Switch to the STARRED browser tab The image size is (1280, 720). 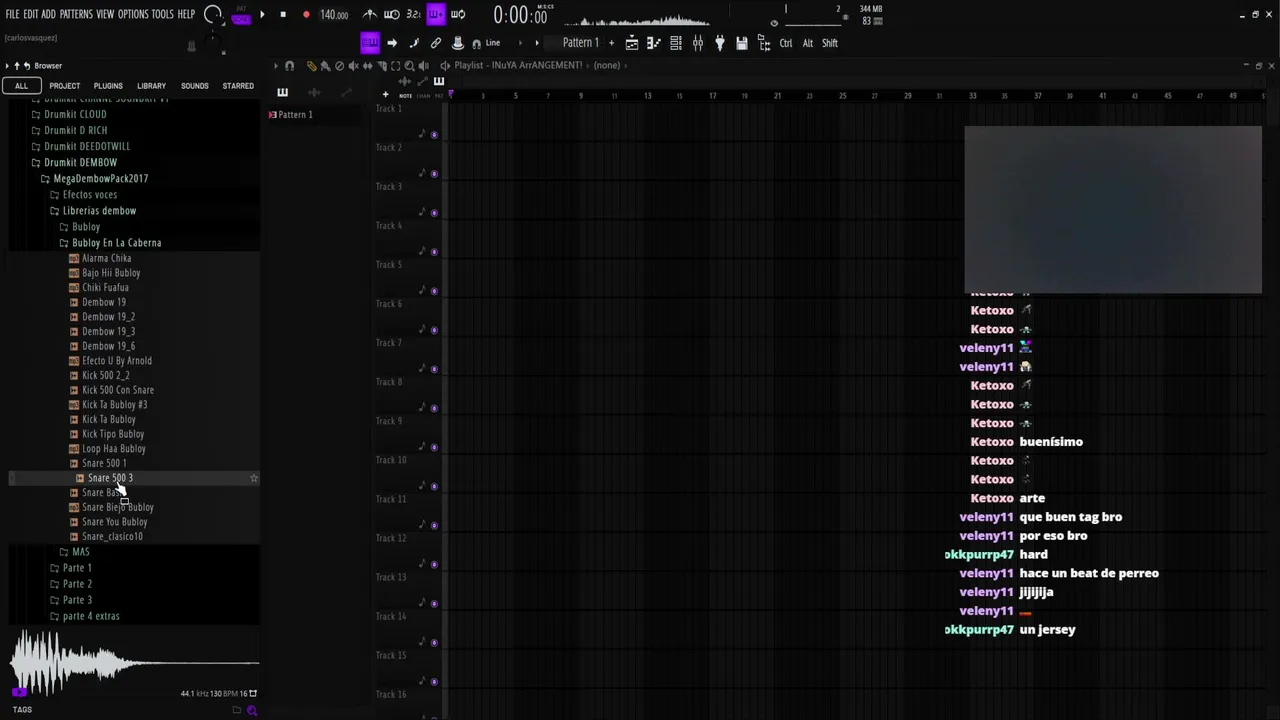point(238,86)
